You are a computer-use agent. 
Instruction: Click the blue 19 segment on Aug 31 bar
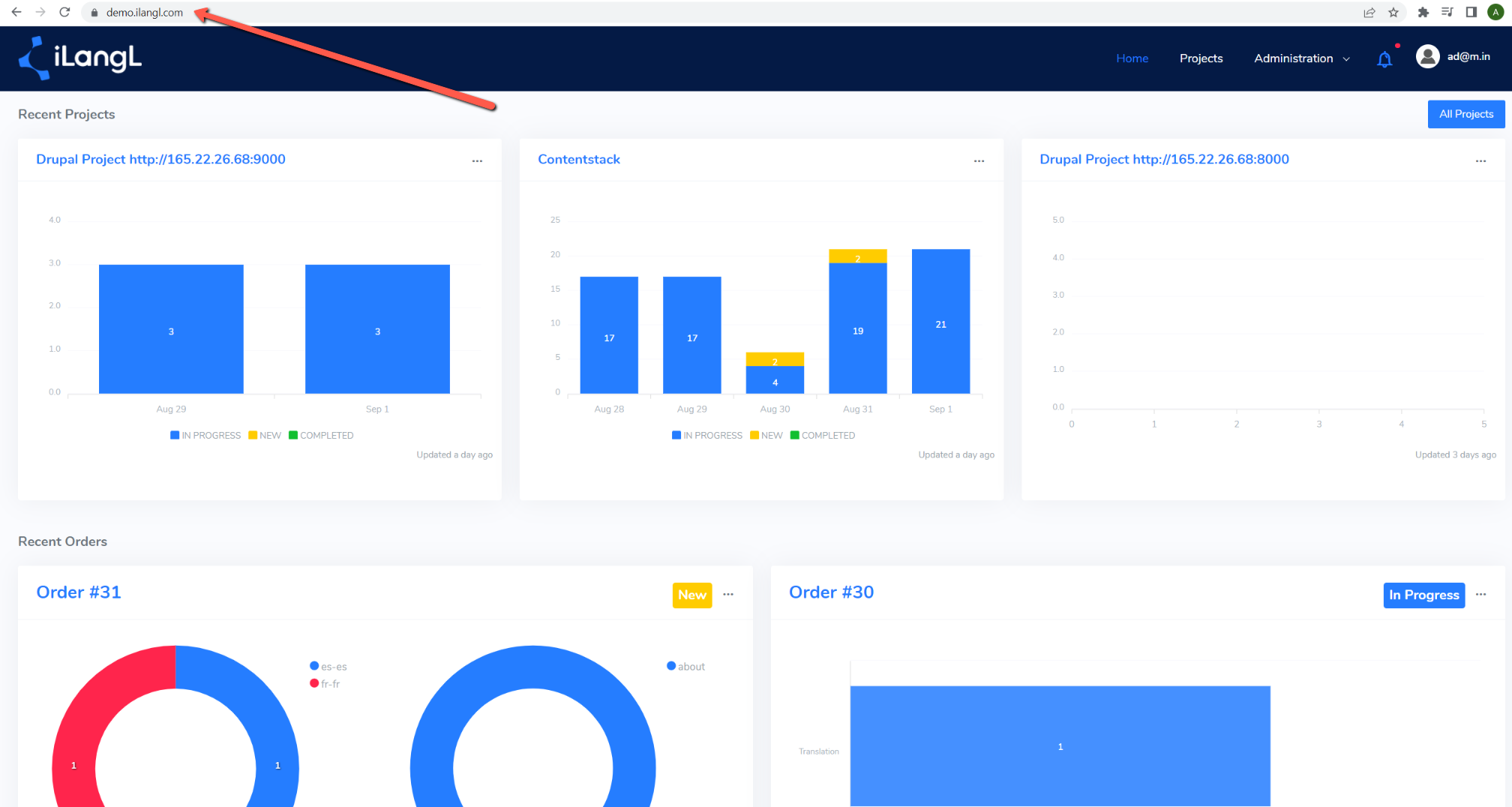pyautogui.click(x=857, y=328)
